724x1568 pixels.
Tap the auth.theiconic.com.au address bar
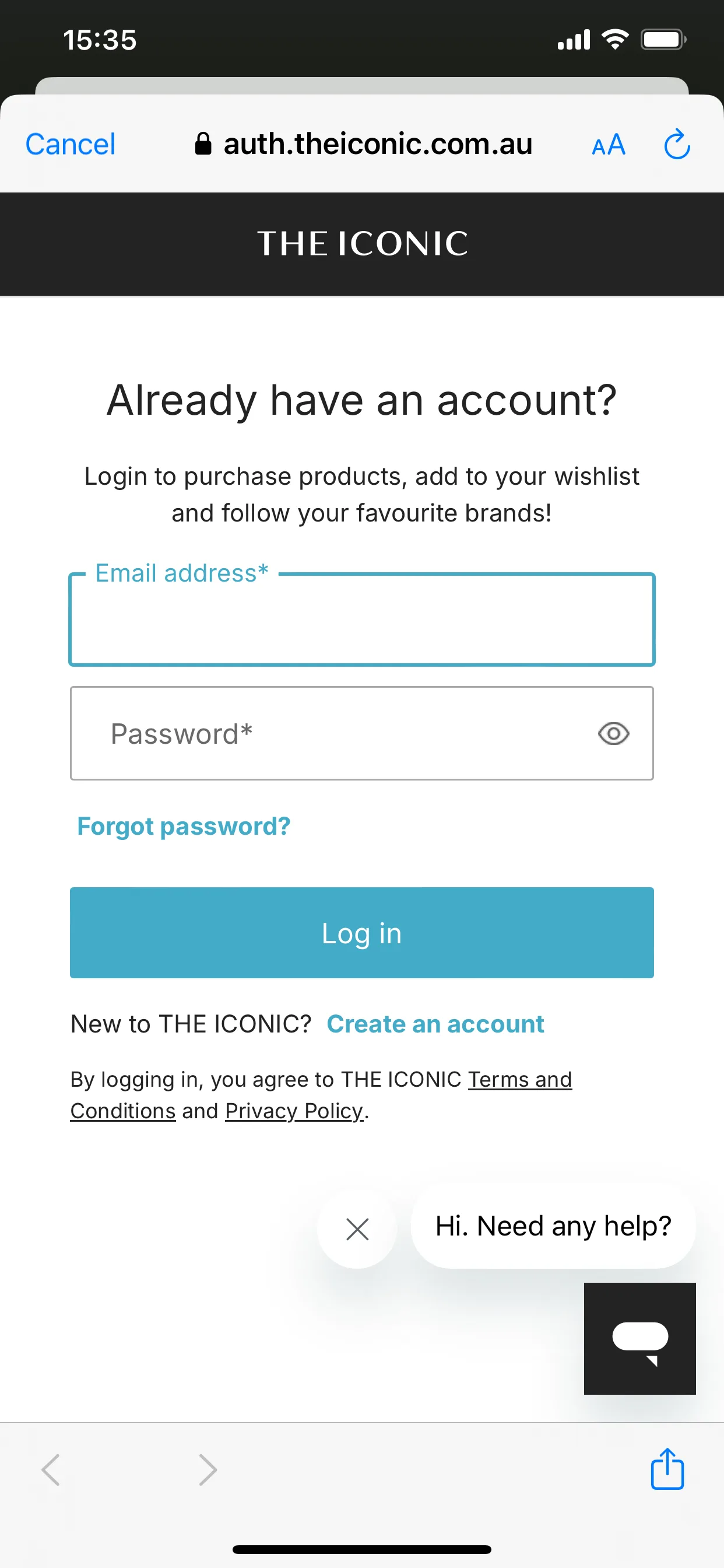(x=364, y=144)
